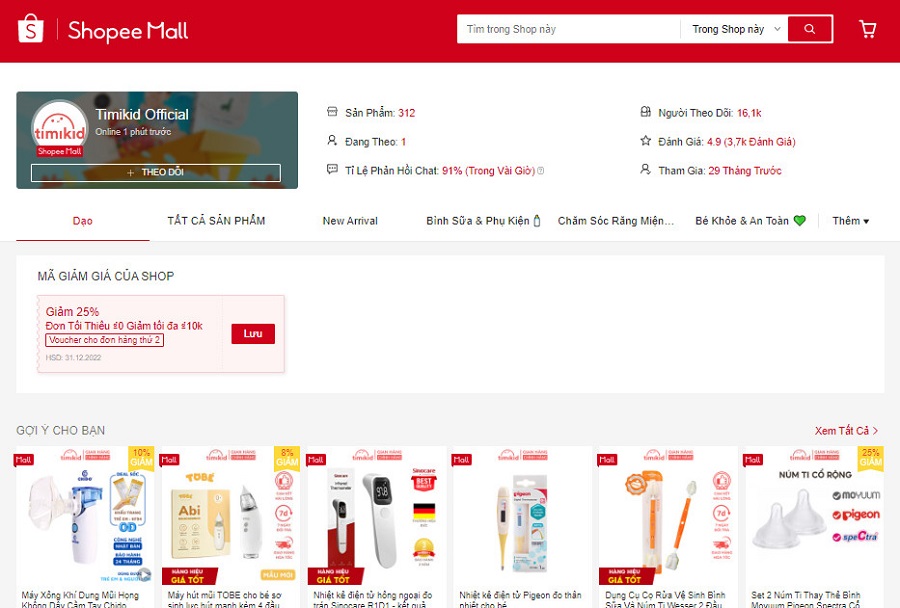Click the red search magnifier button
This screenshot has width=900, height=608.
pyautogui.click(x=809, y=29)
